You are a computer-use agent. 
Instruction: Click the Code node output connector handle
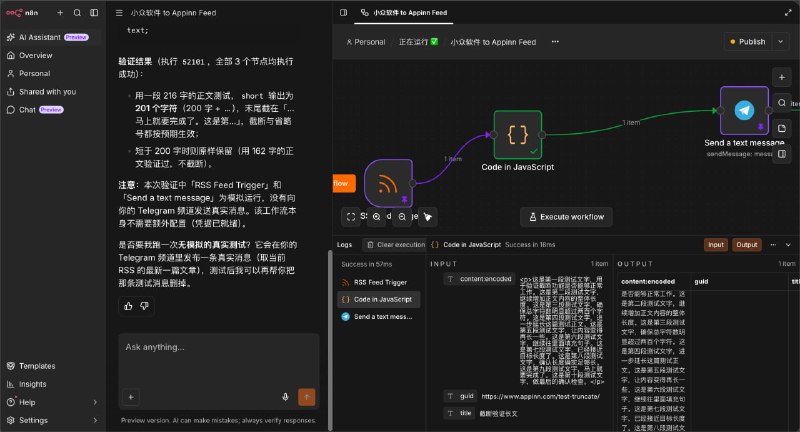(542, 135)
